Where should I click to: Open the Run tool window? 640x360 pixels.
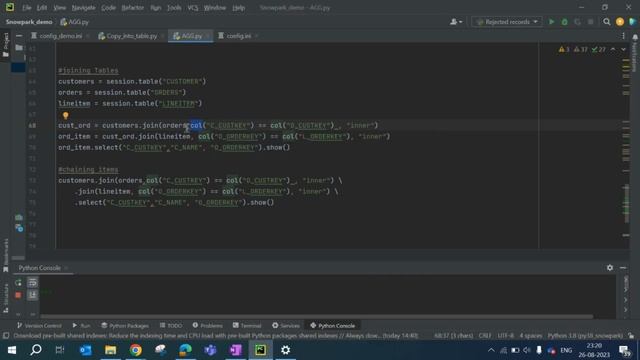pyautogui.click(x=81, y=326)
